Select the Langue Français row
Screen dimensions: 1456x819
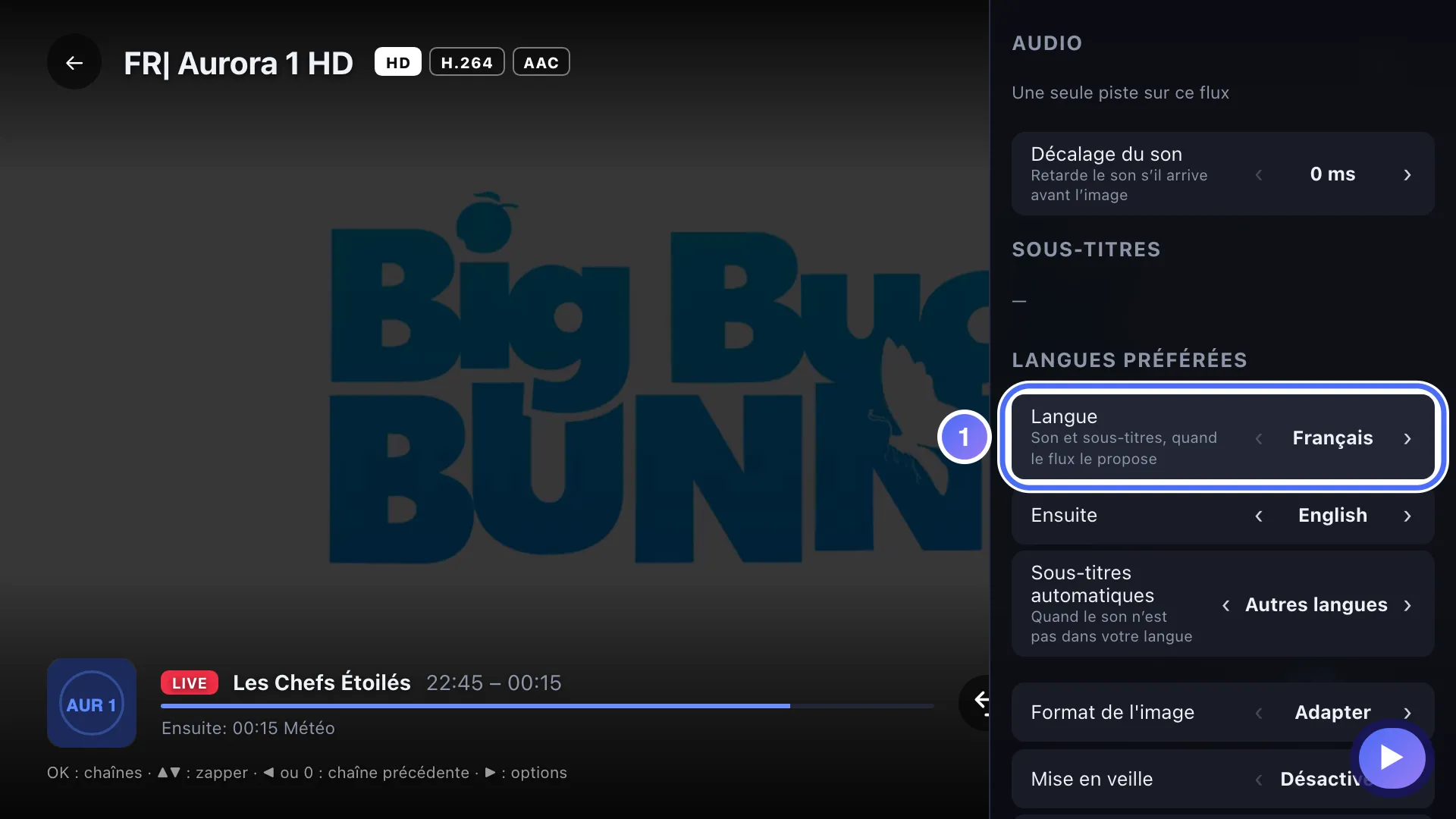tap(1222, 438)
